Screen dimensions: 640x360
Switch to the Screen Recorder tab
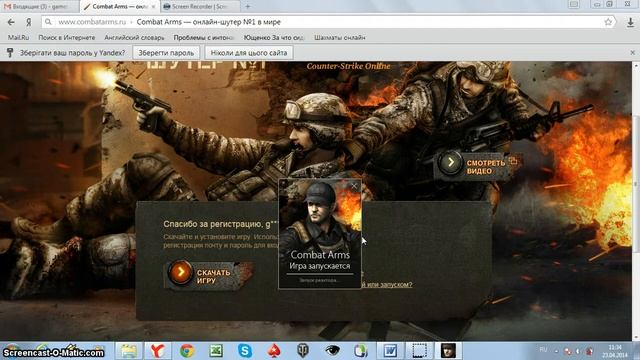point(199,7)
